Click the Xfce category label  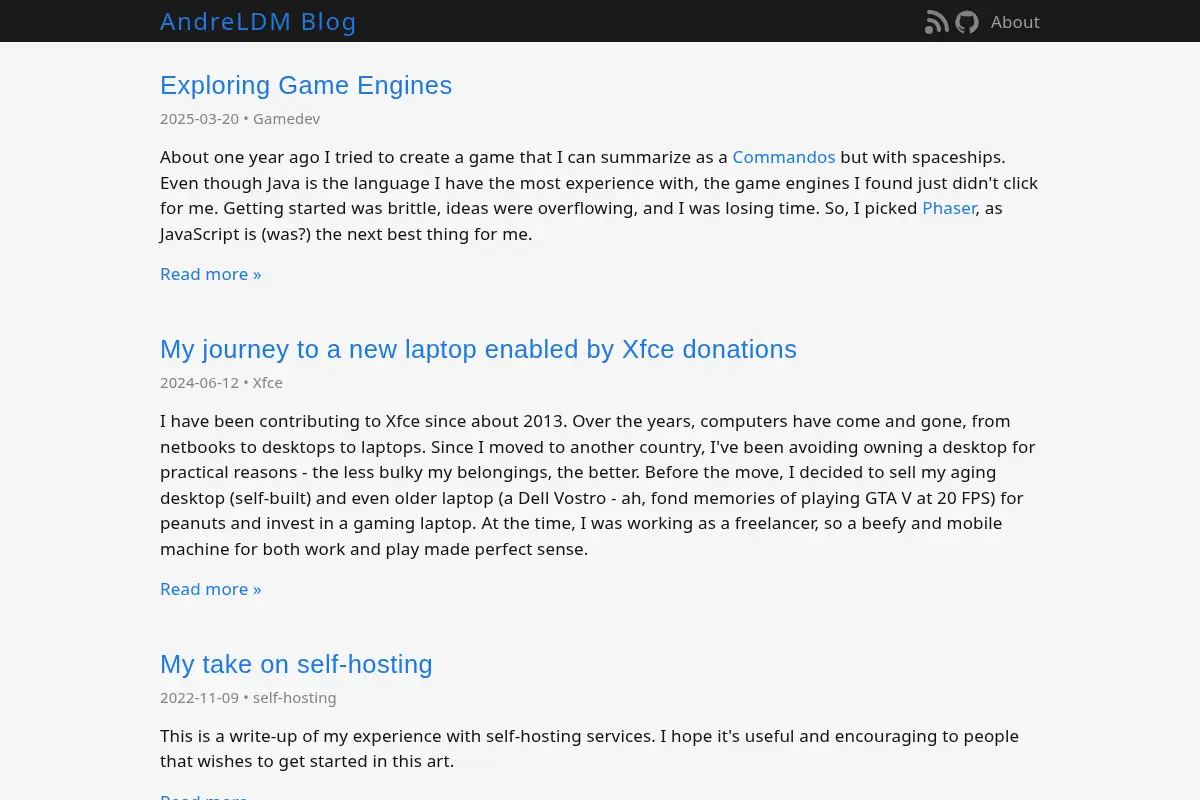coord(267,383)
